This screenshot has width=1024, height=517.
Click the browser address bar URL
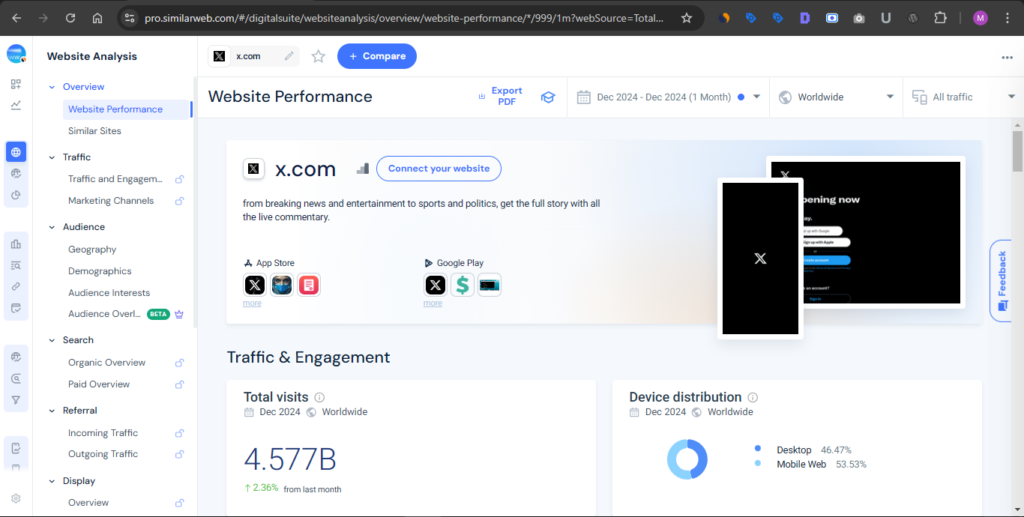[404, 18]
